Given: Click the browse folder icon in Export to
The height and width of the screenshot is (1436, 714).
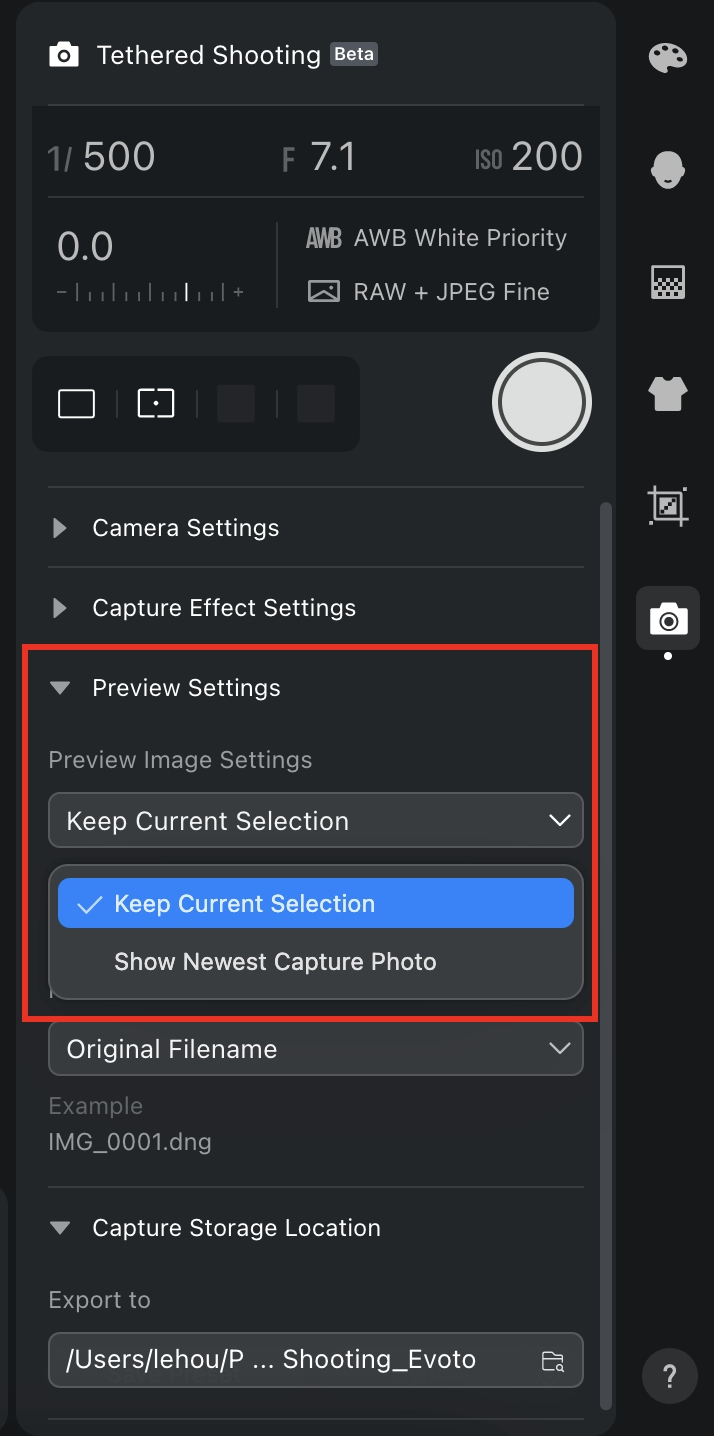Looking at the screenshot, I should 552,1360.
